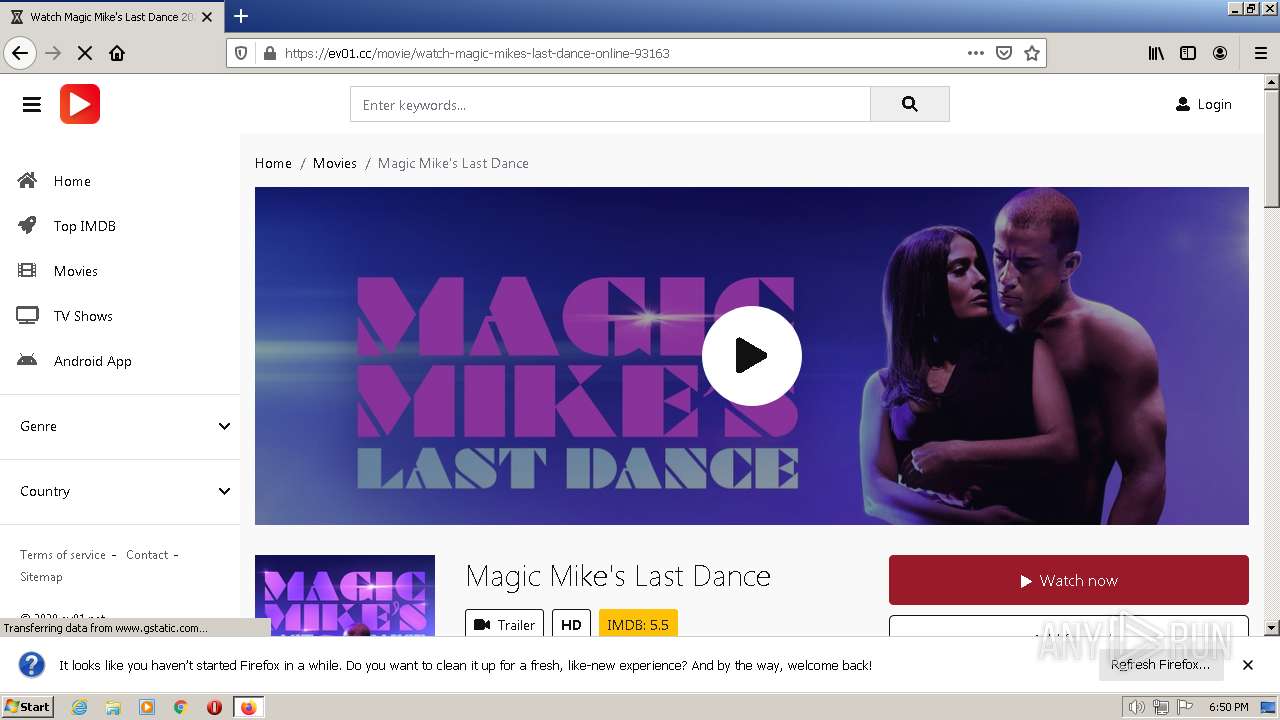Open the Windows Start menu
1280x720 pixels.
point(27,707)
